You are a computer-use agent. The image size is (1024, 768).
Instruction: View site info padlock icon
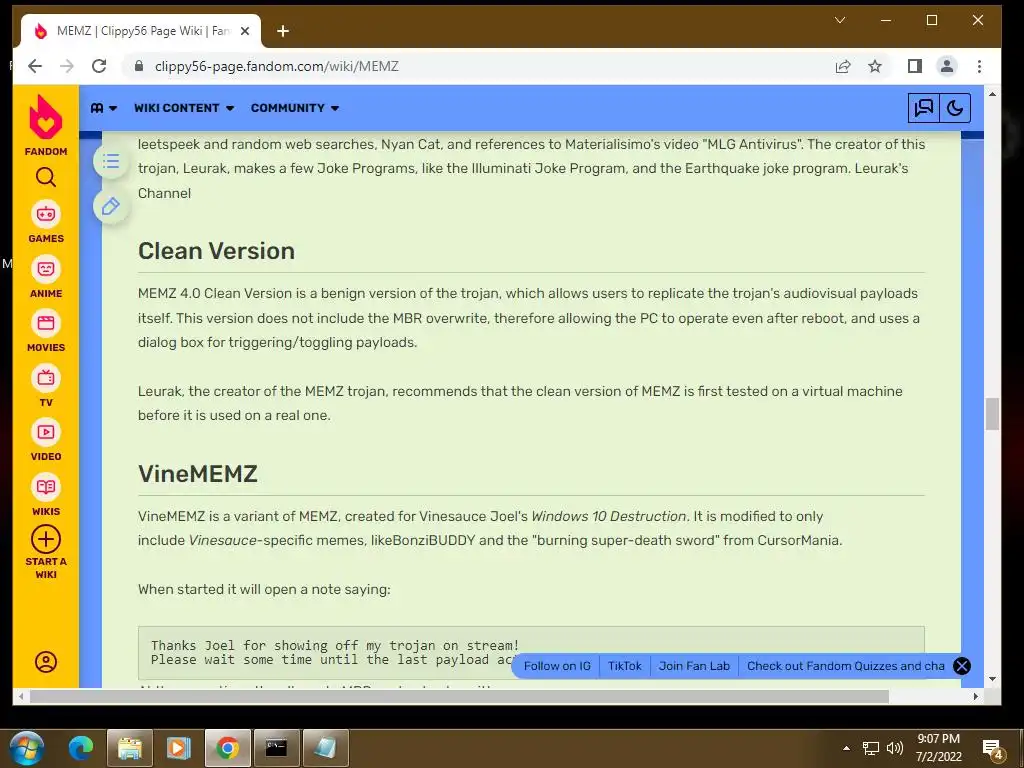tap(138, 66)
